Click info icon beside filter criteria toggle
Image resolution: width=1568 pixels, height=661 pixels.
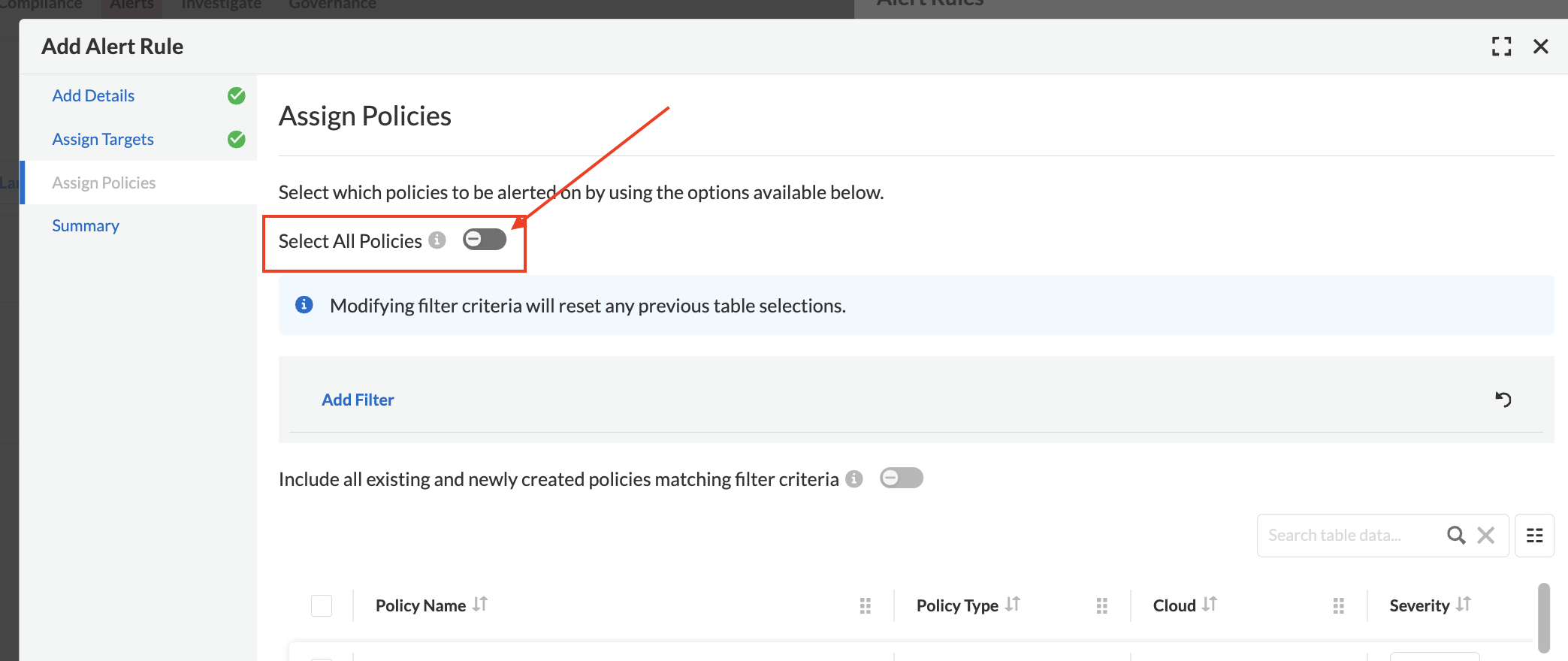tap(854, 479)
